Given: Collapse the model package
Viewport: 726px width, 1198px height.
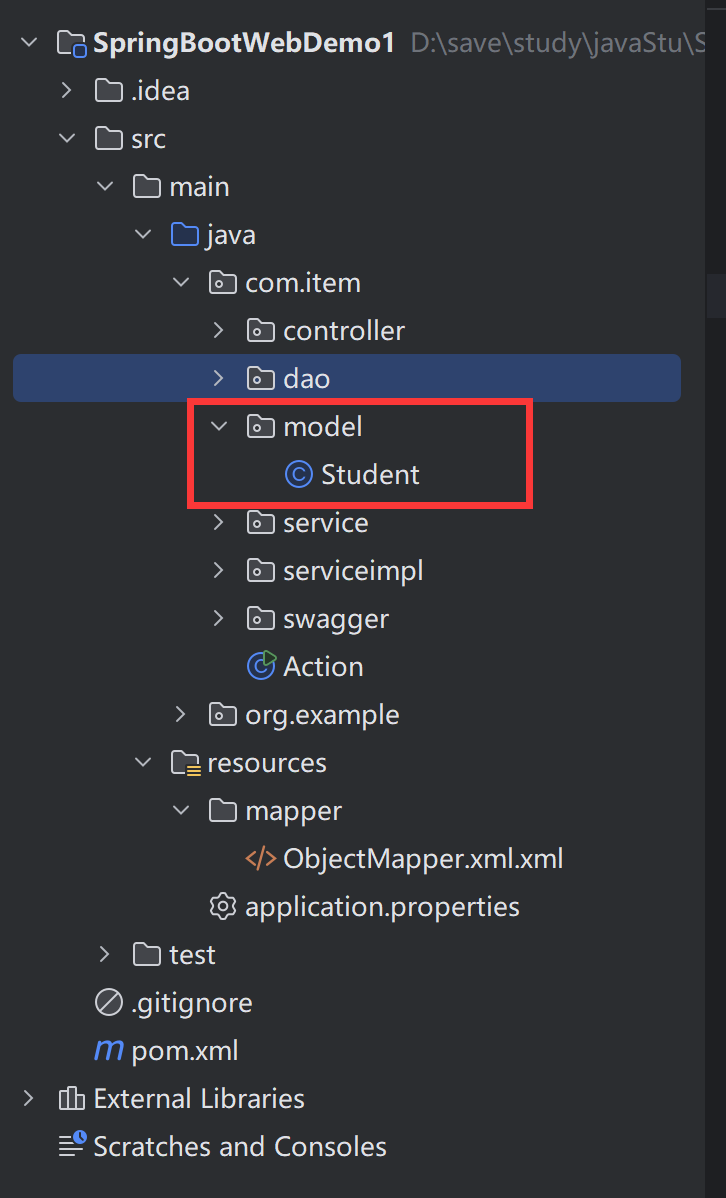Looking at the screenshot, I should (218, 427).
